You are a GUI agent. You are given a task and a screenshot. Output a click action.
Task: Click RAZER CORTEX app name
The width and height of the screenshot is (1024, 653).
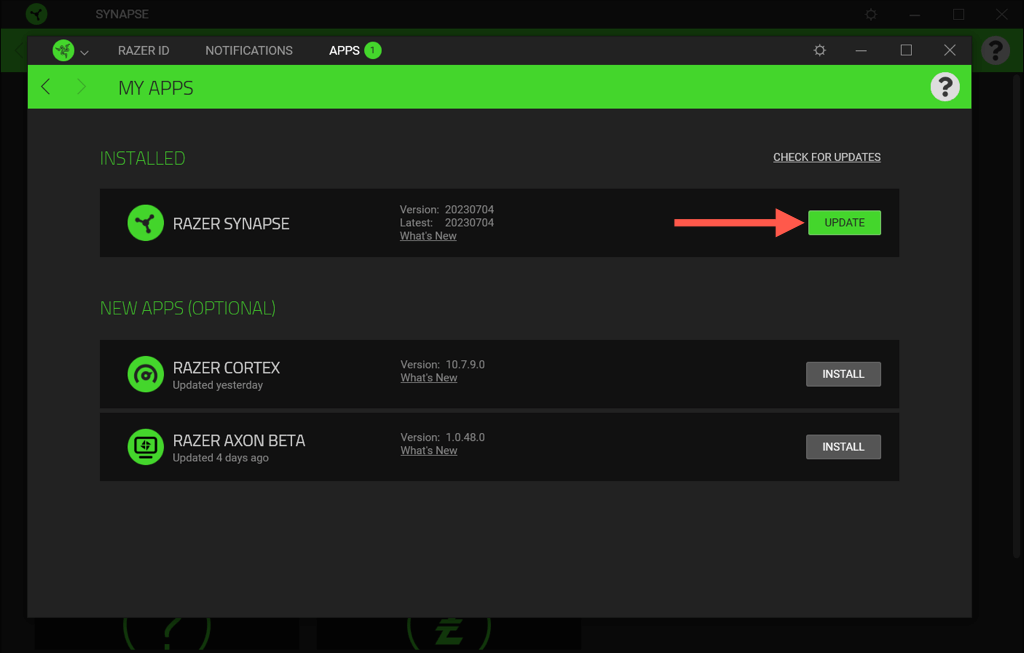226,368
